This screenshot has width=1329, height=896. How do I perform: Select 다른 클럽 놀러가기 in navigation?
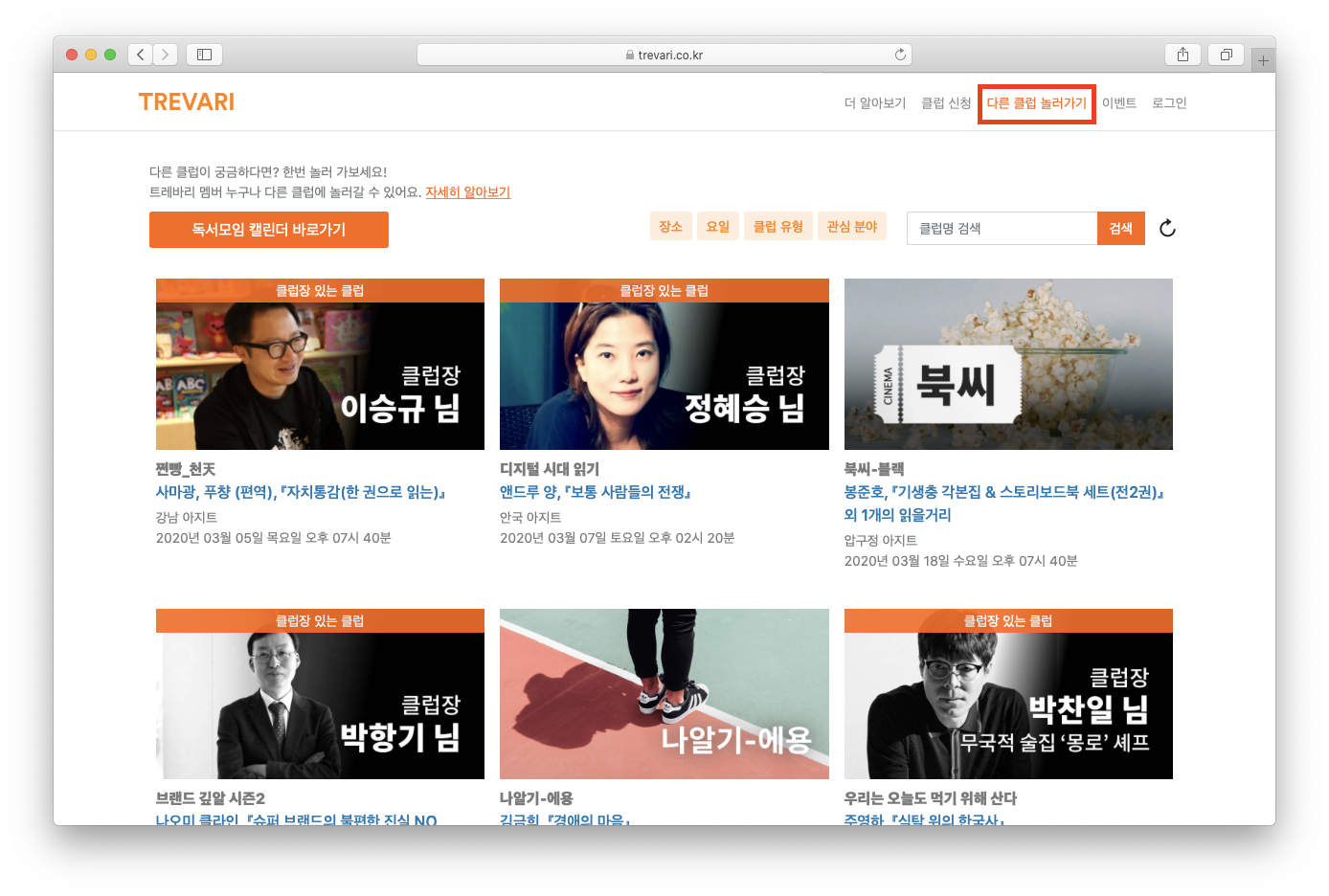(1037, 102)
